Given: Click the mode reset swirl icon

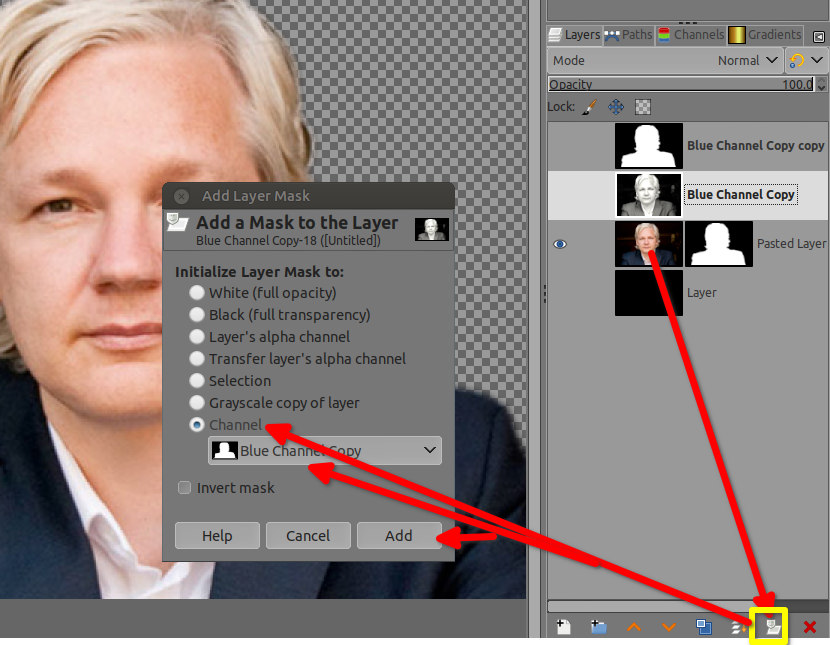Looking at the screenshot, I should 796,61.
